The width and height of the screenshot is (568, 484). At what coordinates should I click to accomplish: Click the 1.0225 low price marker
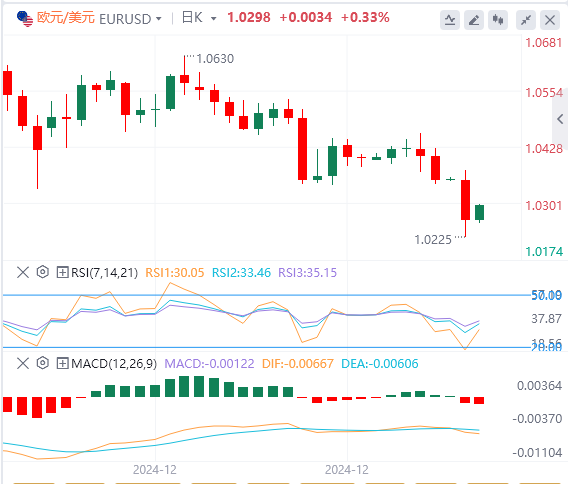(433, 240)
